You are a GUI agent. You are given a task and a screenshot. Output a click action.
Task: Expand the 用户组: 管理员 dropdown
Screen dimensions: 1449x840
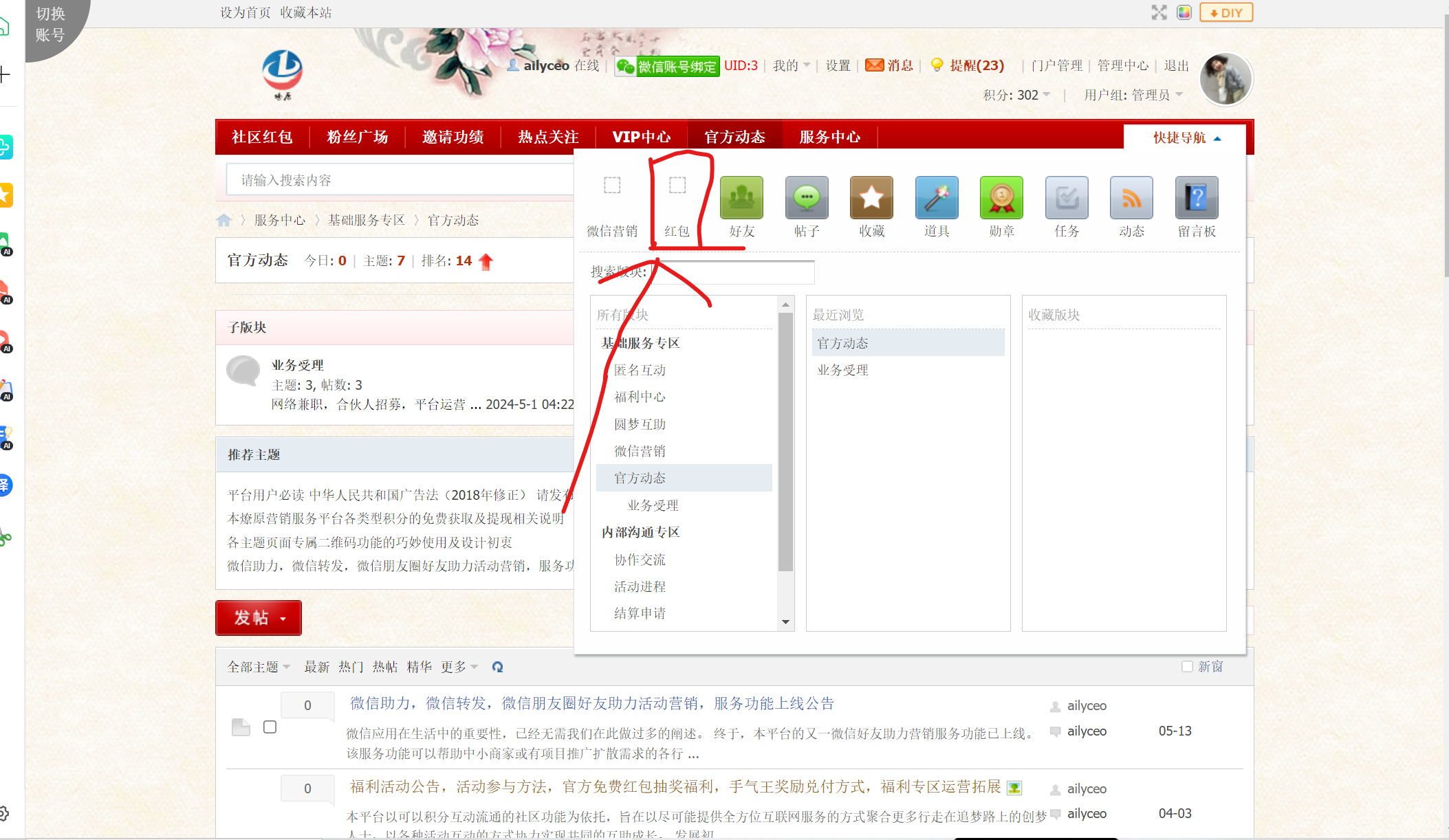(1133, 95)
